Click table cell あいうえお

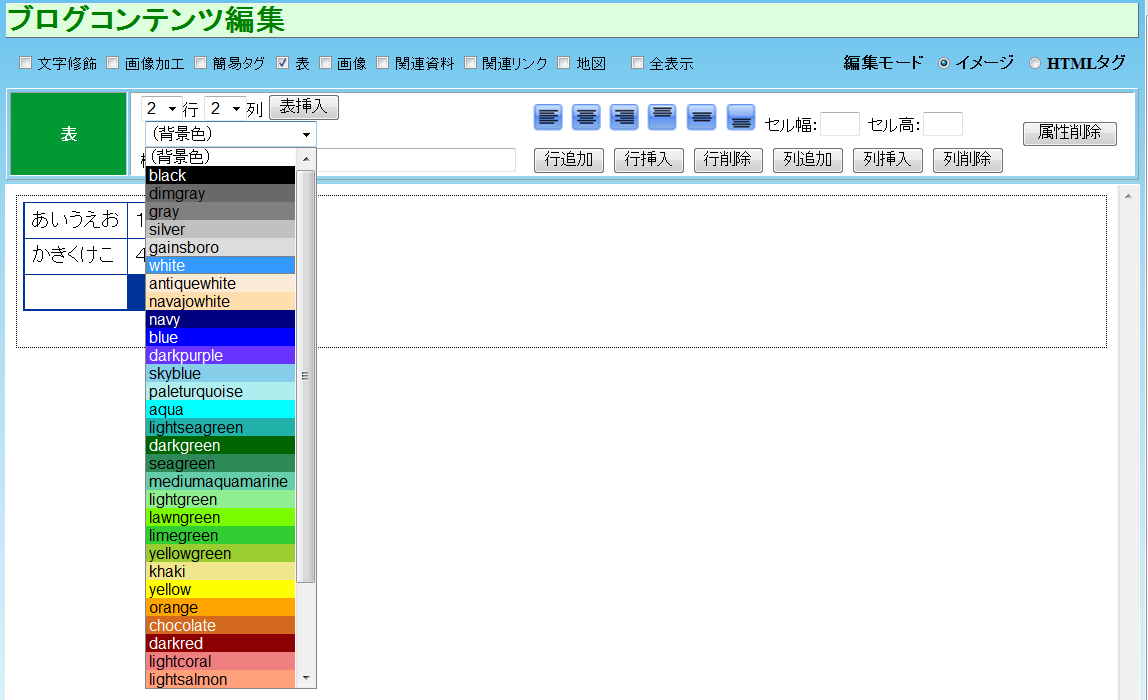click(x=75, y=220)
